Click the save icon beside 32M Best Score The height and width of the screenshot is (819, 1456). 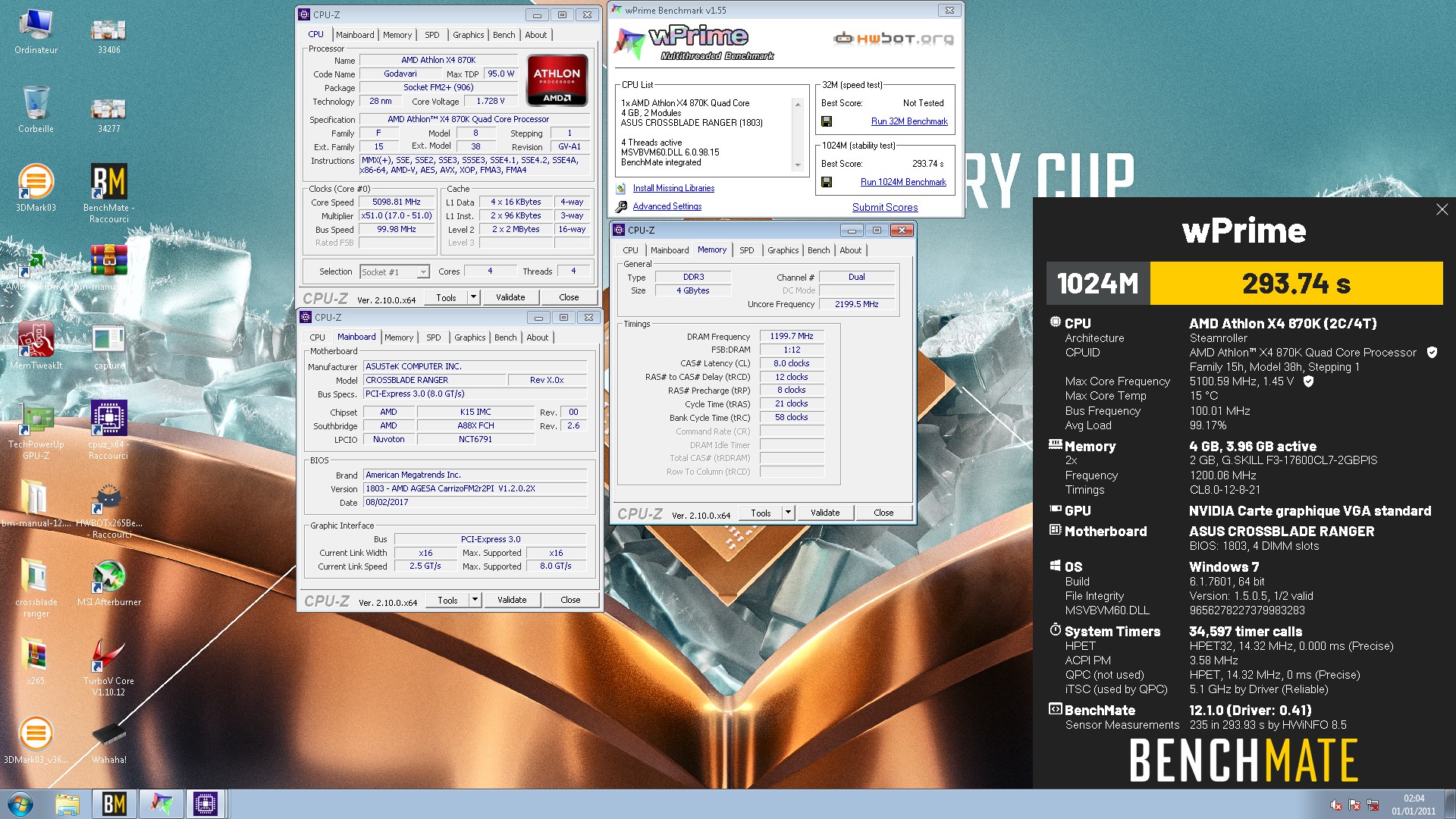pyautogui.click(x=827, y=121)
